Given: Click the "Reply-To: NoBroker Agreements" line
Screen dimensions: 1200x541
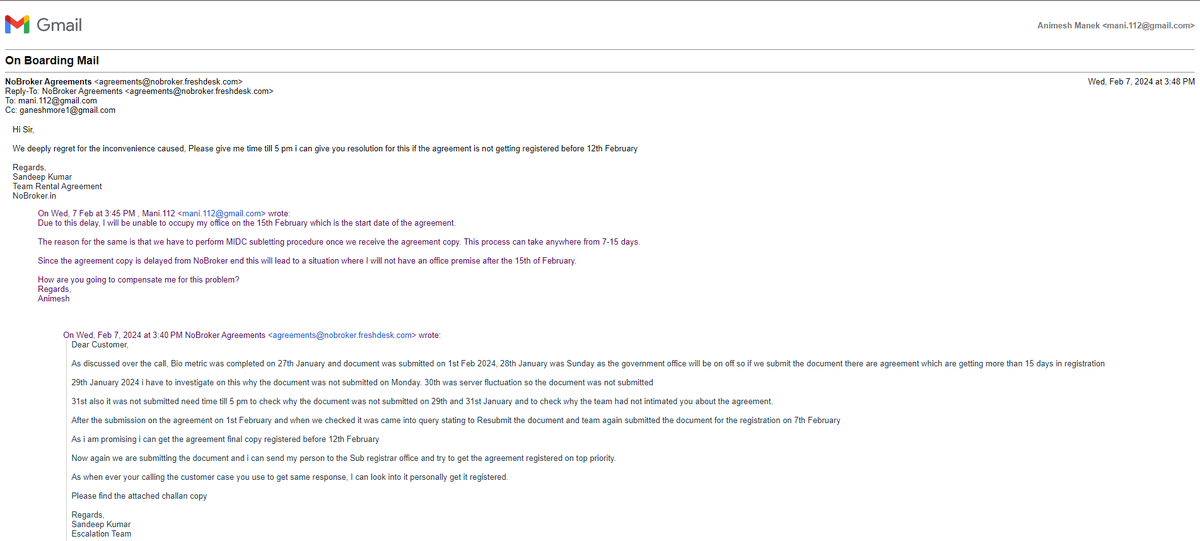Looking at the screenshot, I should [x=140, y=91].
